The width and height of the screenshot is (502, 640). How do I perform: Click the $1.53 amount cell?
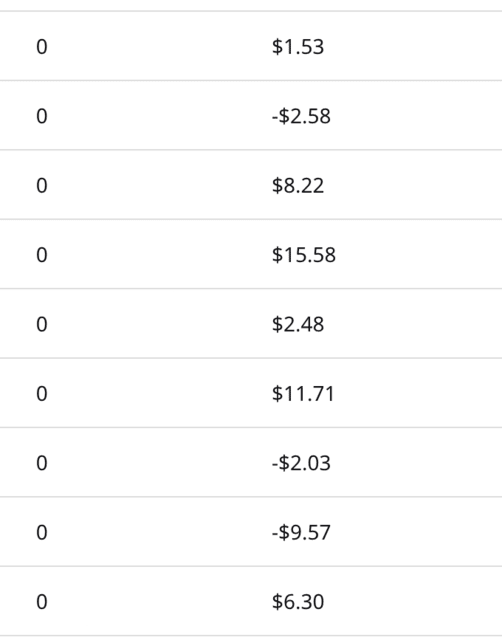(298, 47)
